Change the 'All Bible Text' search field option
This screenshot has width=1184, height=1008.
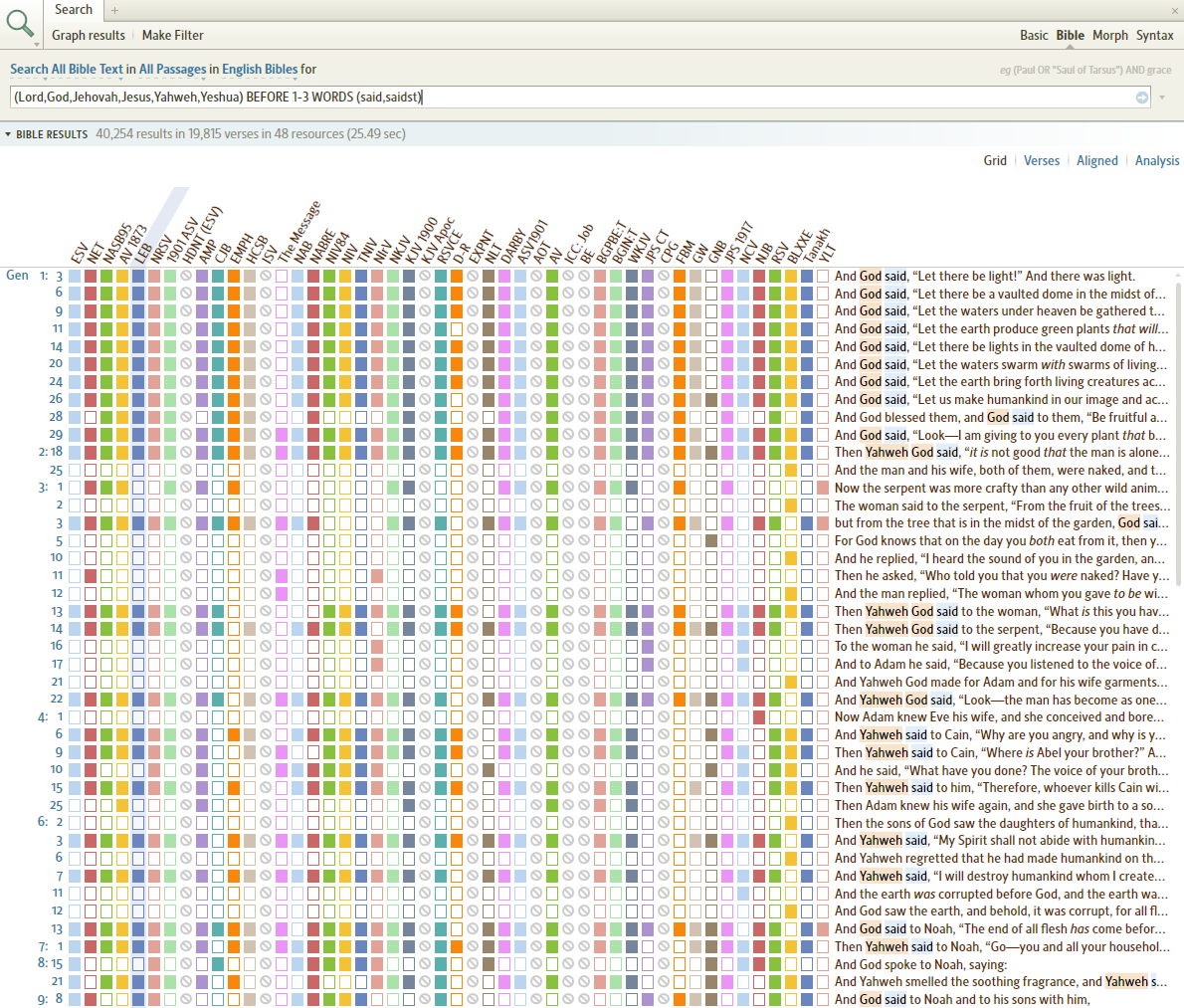click(87, 69)
